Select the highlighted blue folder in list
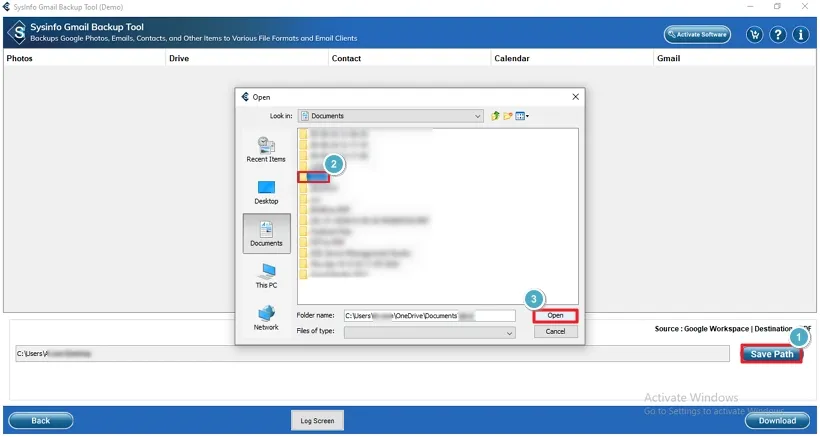Screen dimensions: 820x437 [x=314, y=177]
